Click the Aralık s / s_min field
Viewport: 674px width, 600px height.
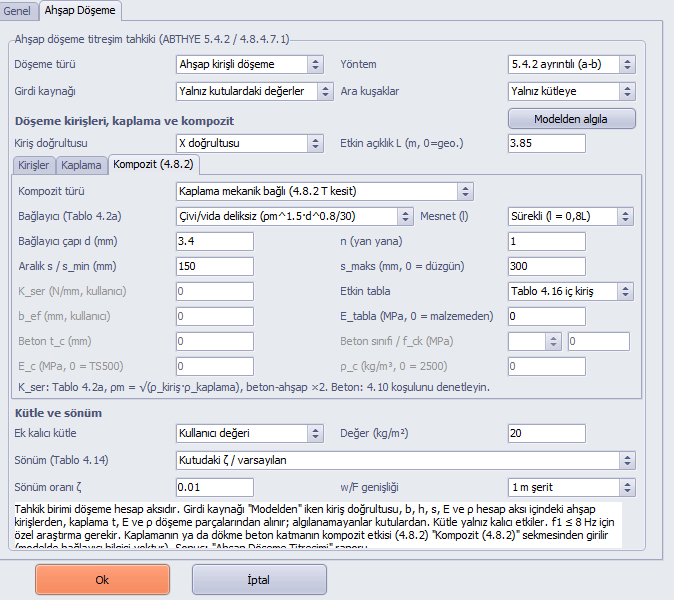click(x=214, y=266)
